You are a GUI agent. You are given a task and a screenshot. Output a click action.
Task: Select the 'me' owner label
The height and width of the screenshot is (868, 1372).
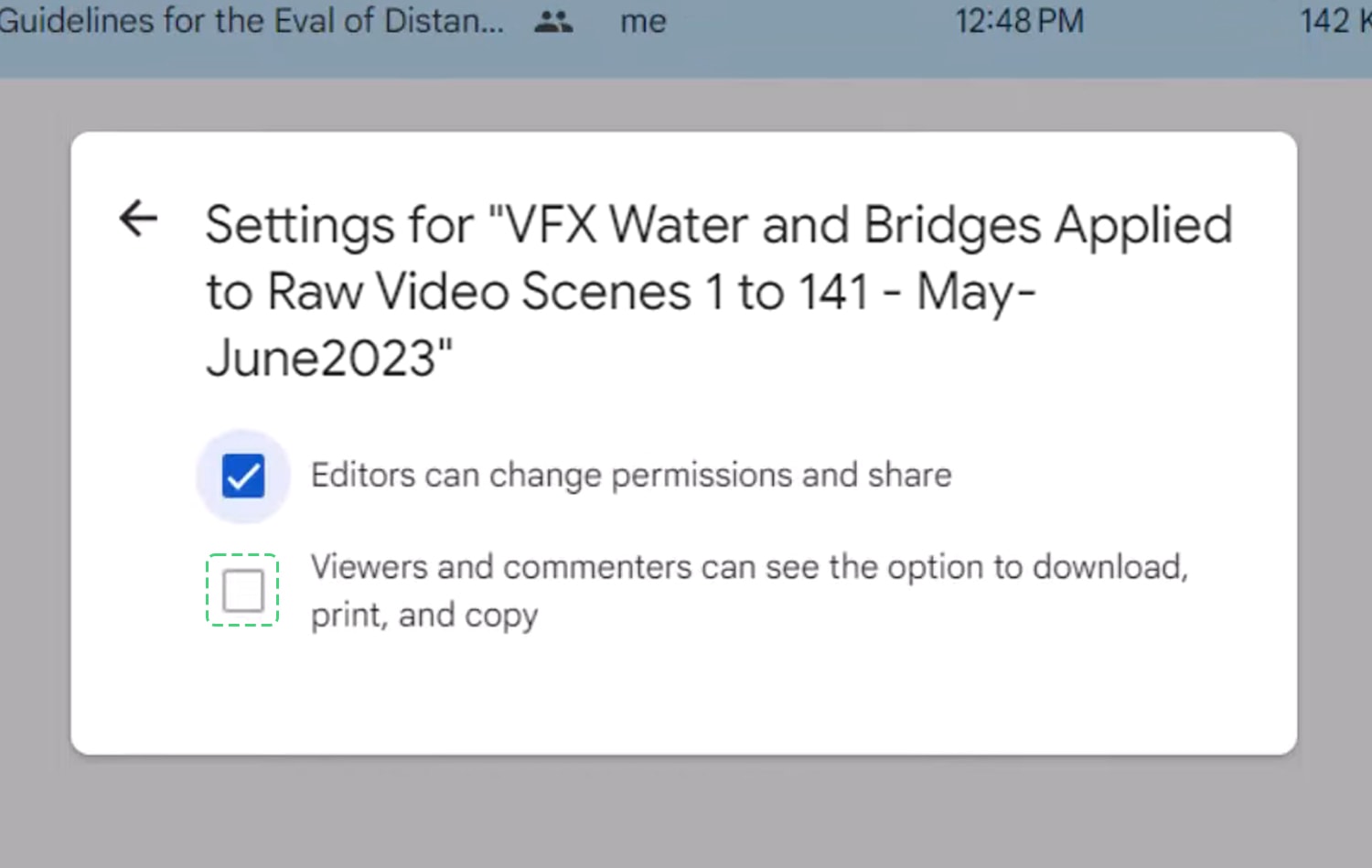coord(642,21)
